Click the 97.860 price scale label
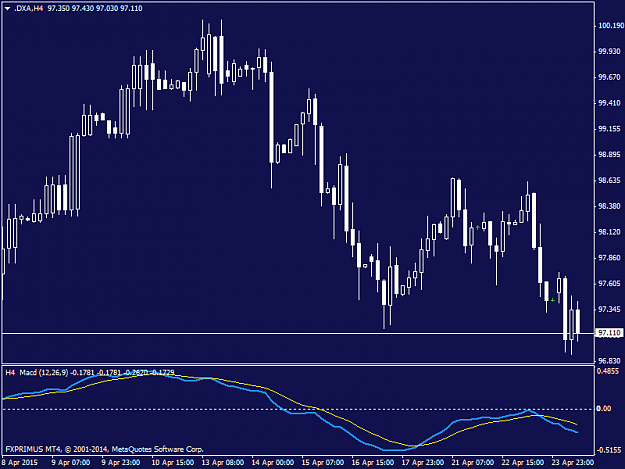 pyautogui.click(x=609, y=258)
